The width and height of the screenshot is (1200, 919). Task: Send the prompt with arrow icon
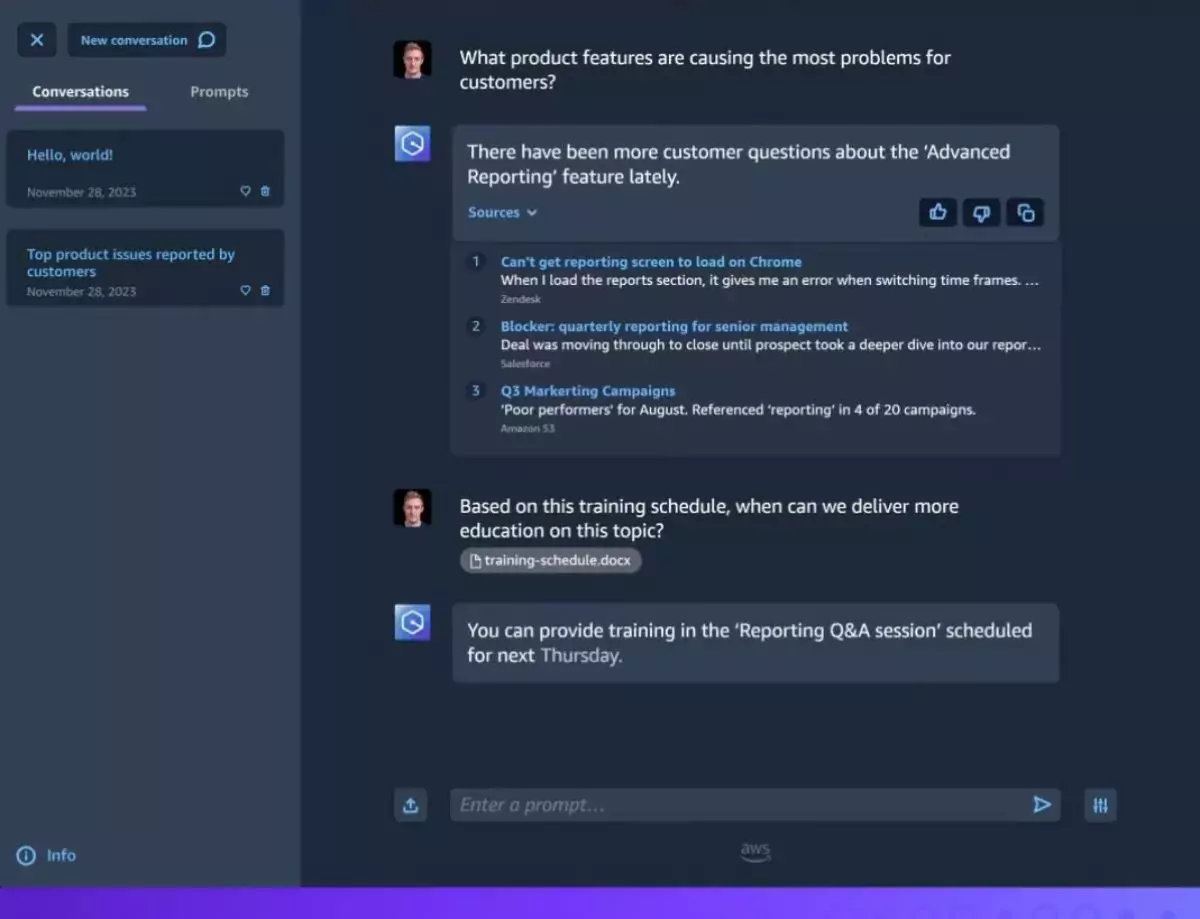click(1042, 805)
